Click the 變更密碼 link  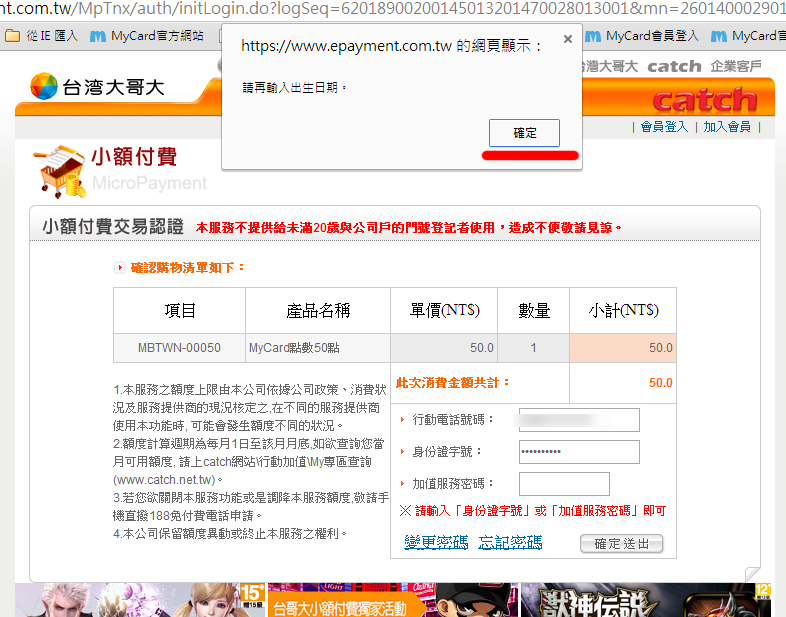pyautogui.click(x=436, y=542)
